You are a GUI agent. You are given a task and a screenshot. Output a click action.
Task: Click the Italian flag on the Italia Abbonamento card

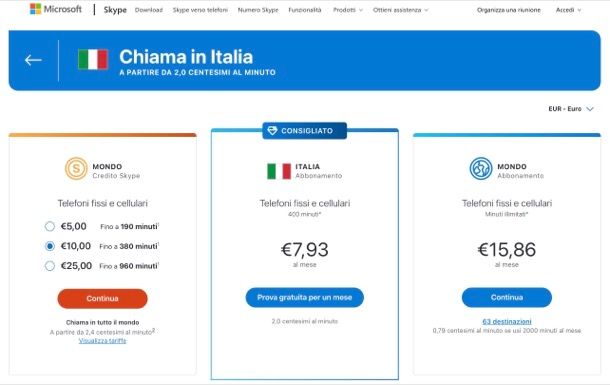pos(279,171)
